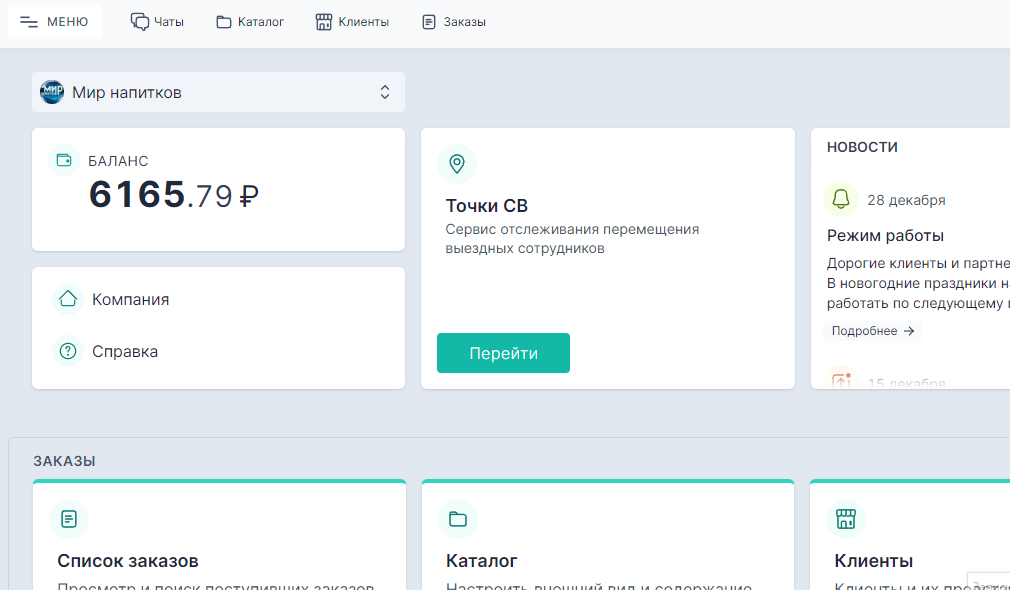Viewport: 1010px width, 590px height.
Task: Click the folder icon on the Каталог card
Action: pyautogui.click(x=458, y=518)
